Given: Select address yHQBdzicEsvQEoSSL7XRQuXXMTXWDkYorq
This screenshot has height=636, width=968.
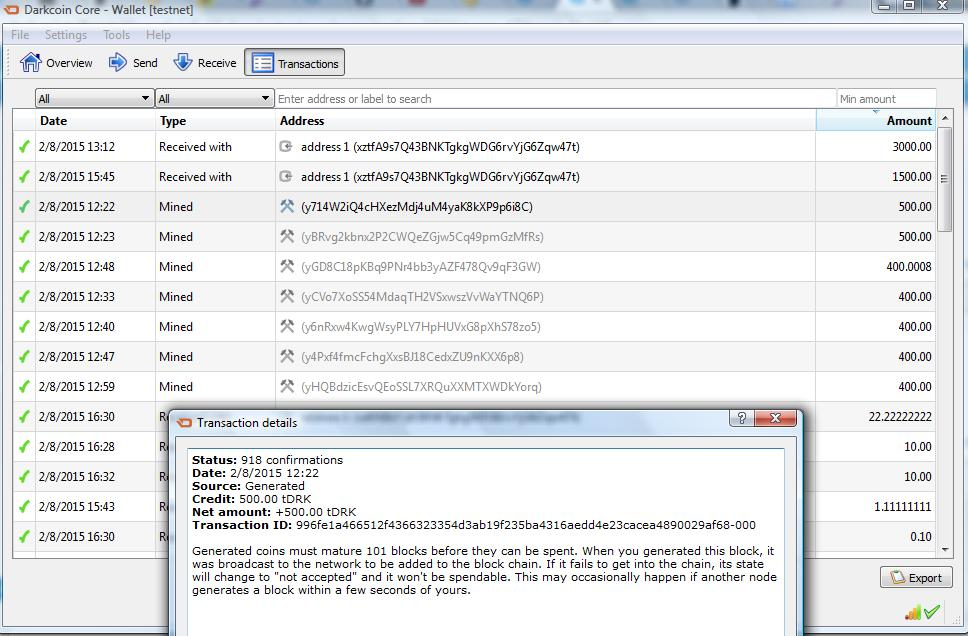Looking at the screenshot, I should pos(421,387).
